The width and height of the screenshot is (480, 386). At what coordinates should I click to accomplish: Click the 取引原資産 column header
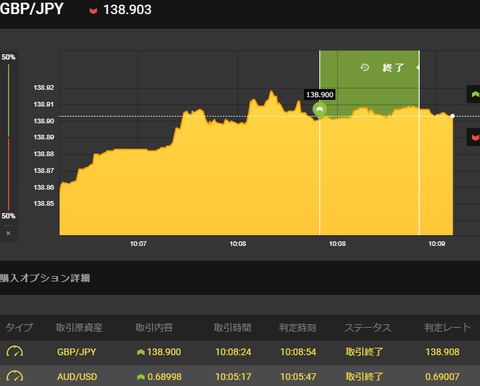tap(79, 328)
